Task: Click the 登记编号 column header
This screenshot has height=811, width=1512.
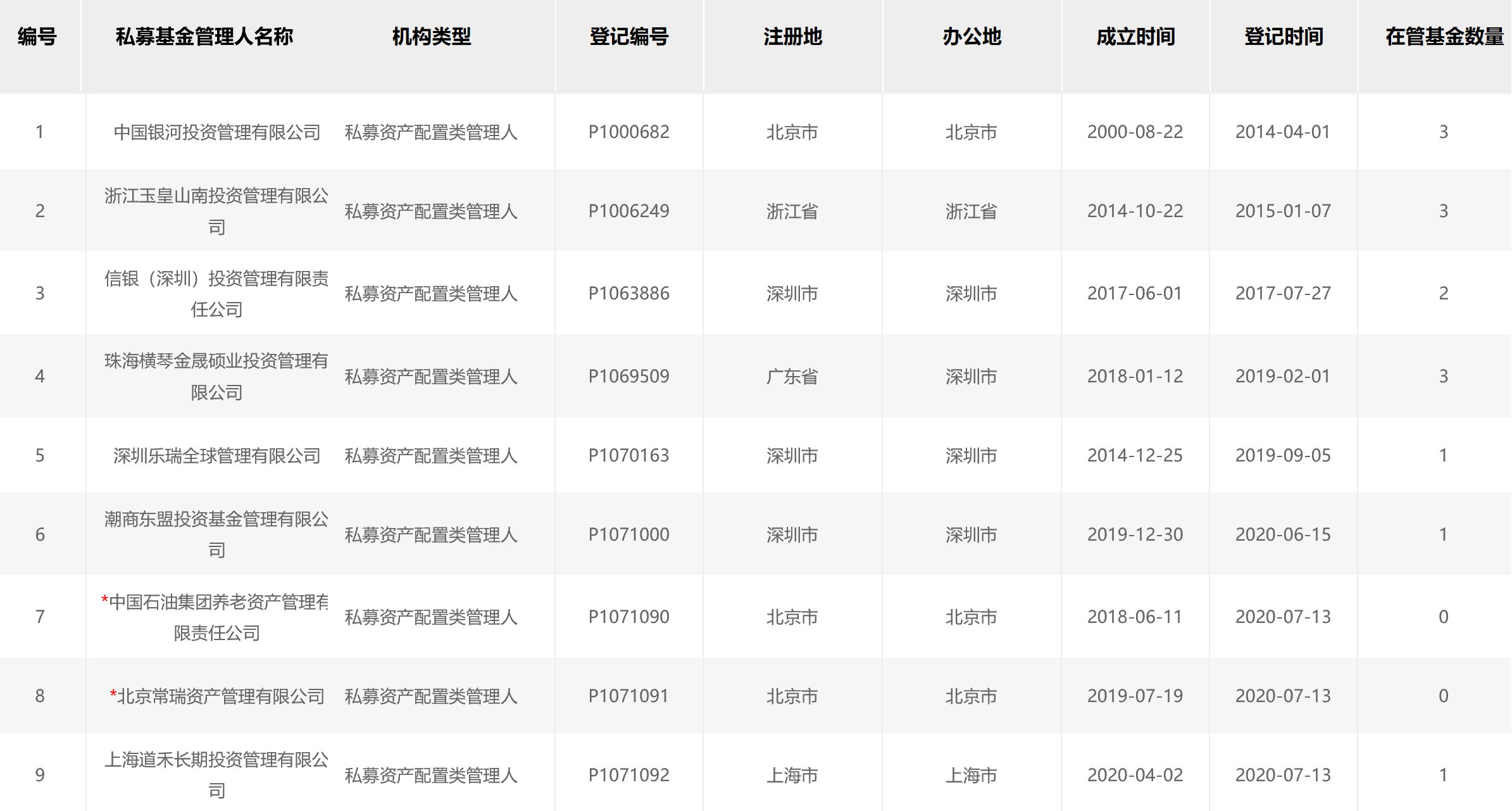Action: pos(628,37)
